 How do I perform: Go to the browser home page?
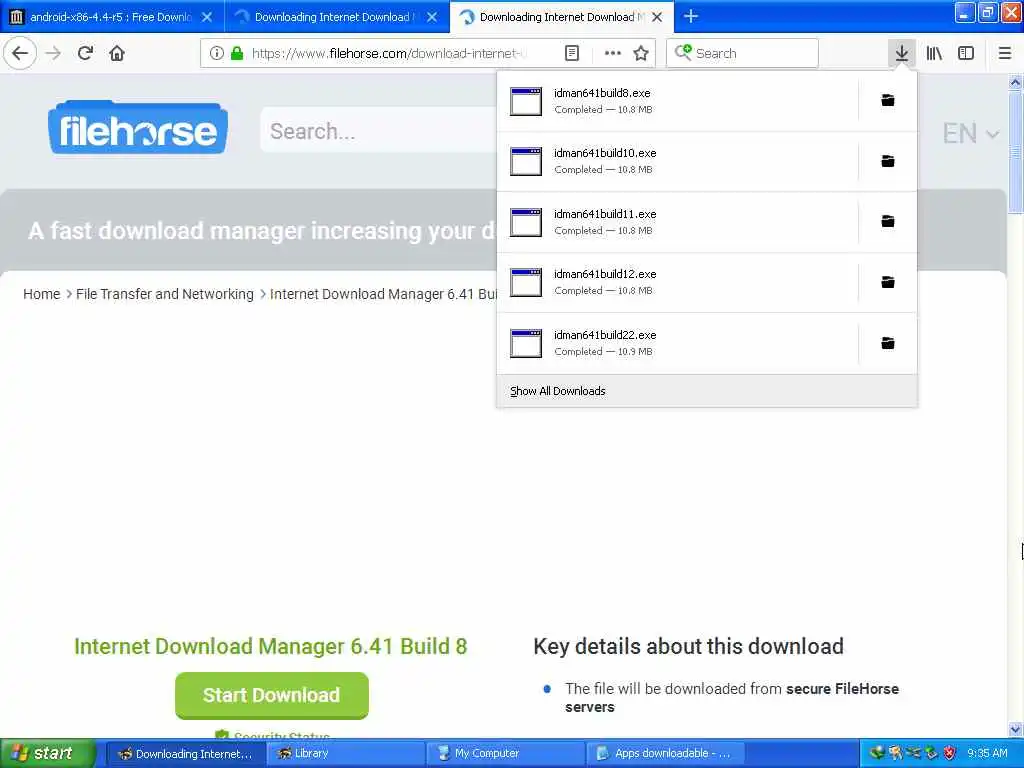(117, 53)
